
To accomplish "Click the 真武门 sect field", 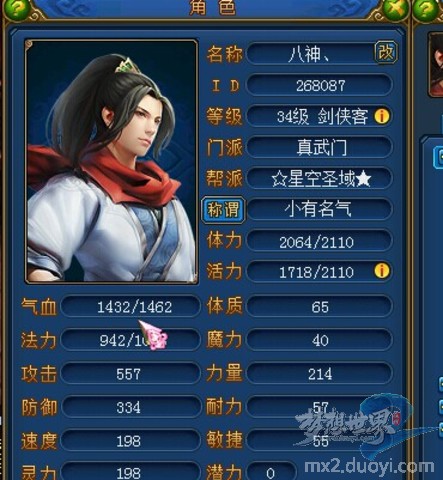I will click(x=319, y=147).
